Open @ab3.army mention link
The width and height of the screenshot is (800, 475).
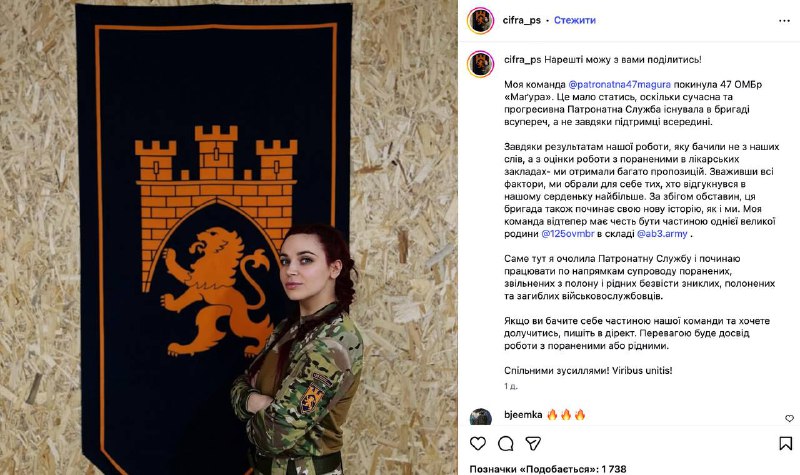click(662, 234)
